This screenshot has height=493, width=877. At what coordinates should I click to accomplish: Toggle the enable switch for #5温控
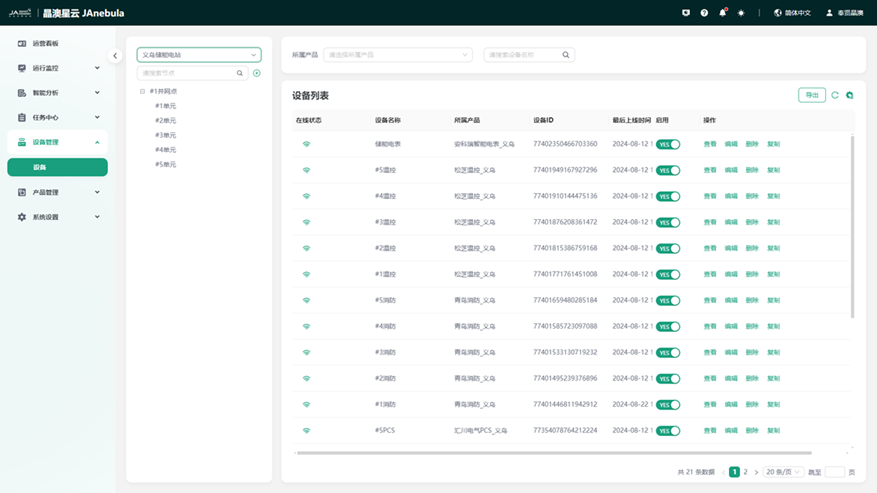pos(667,170)
